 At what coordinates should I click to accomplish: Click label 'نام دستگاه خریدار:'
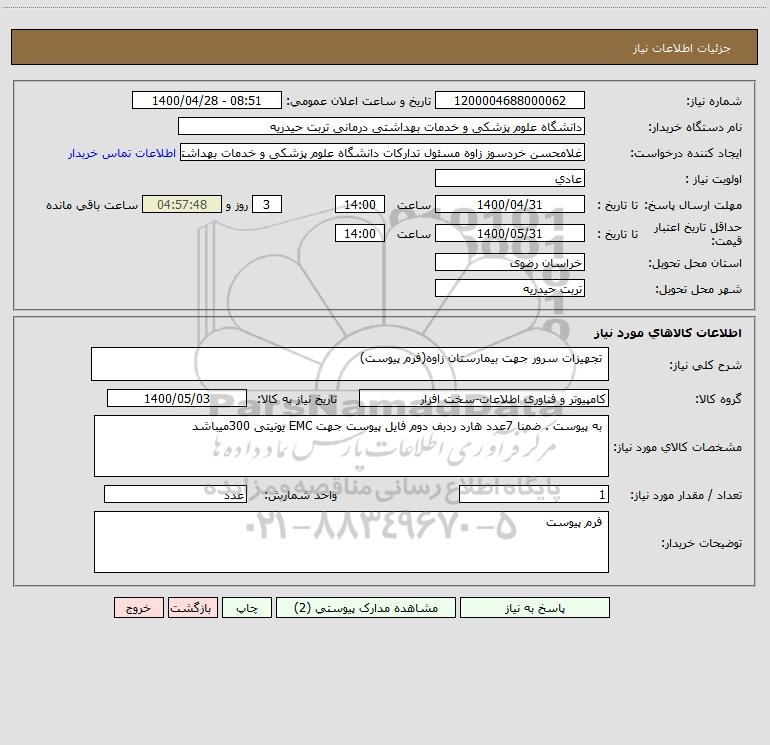[695, 127]
